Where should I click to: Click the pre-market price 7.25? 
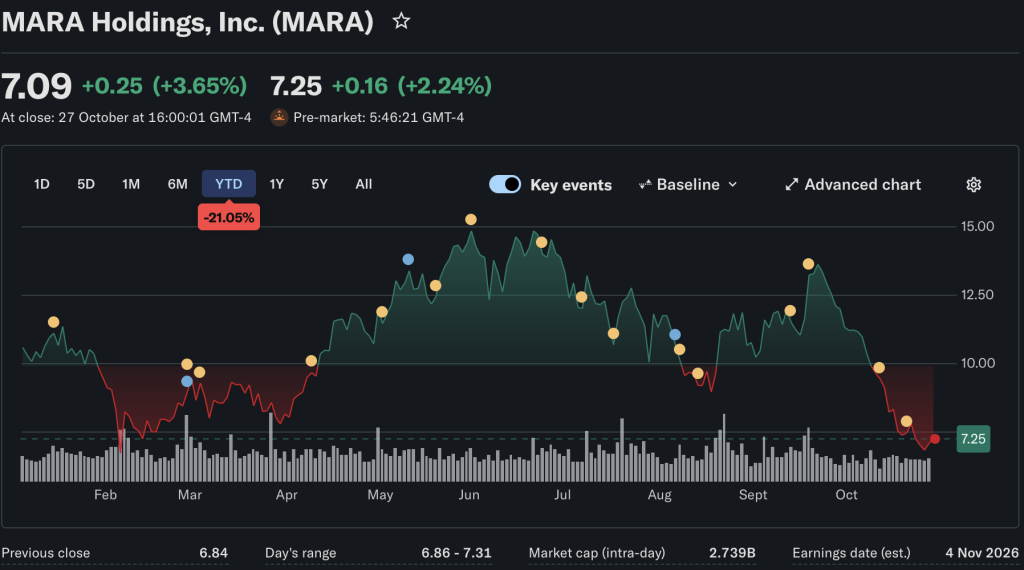(296, 86)
